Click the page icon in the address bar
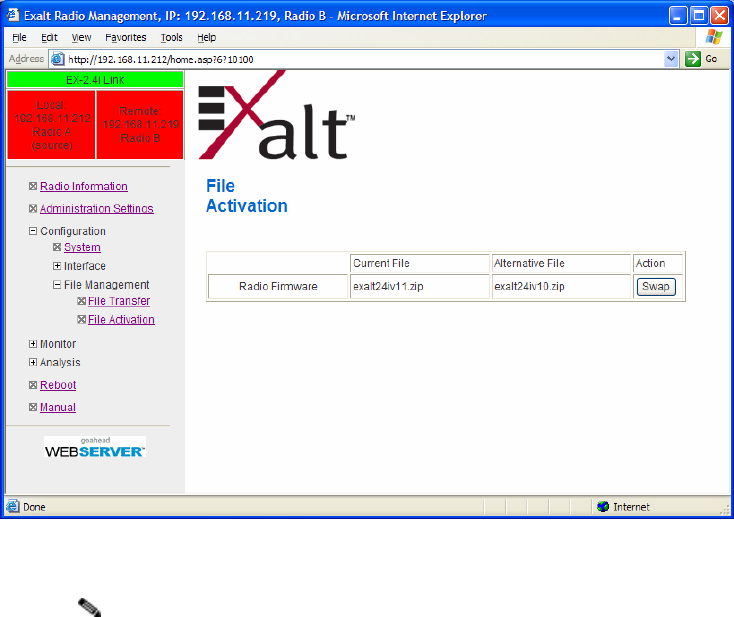 58,59
